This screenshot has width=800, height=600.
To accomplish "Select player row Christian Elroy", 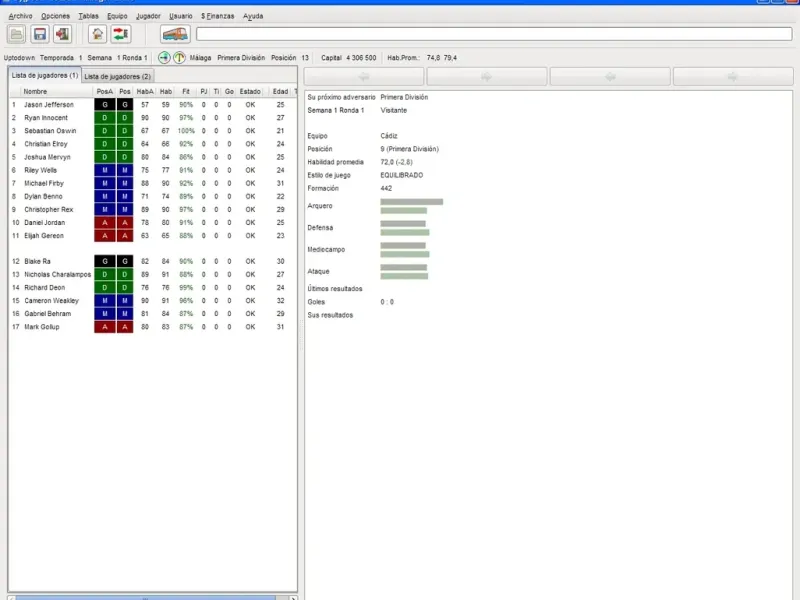I will (x=152, y=144).
